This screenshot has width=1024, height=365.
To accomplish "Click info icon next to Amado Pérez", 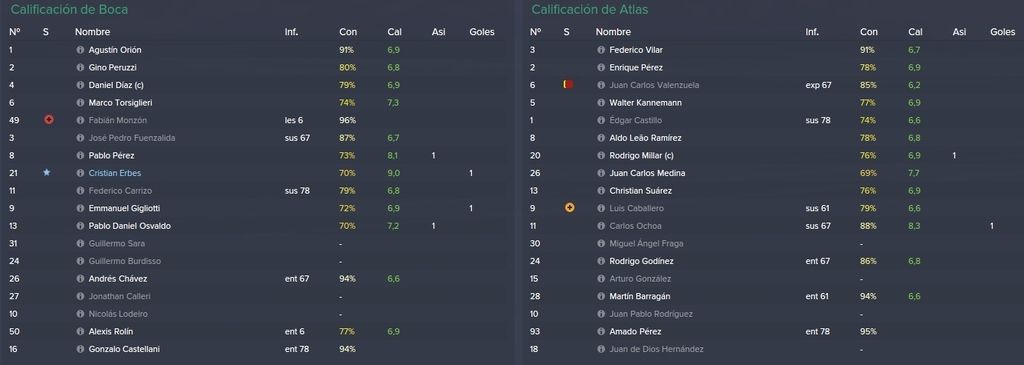I will click(601, 332).
